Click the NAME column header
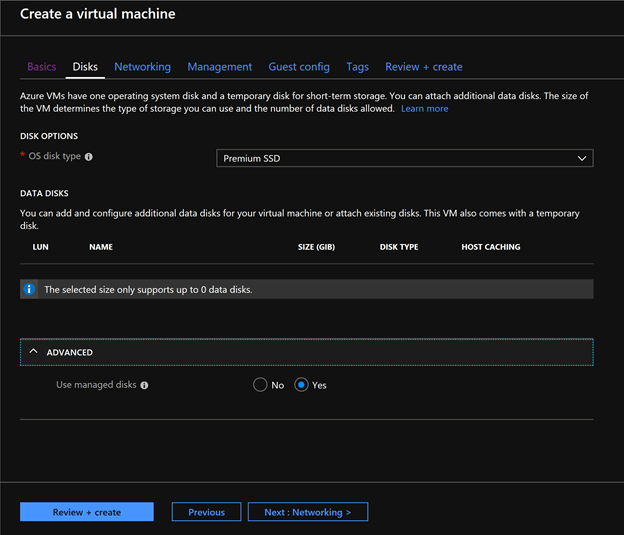Image resolution: width=624 pixels, height=535 pixels. click(101, 247)
